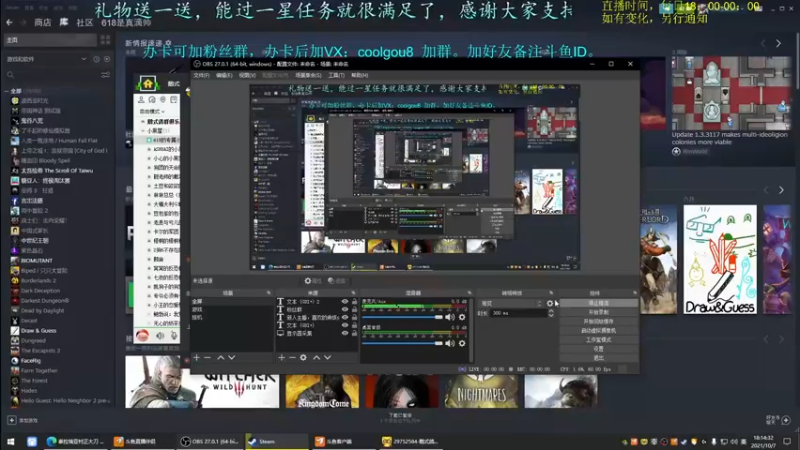Open source properties gear in sources panel toolbar
Screen dimensions: 800x450
(x=303, y=358)
